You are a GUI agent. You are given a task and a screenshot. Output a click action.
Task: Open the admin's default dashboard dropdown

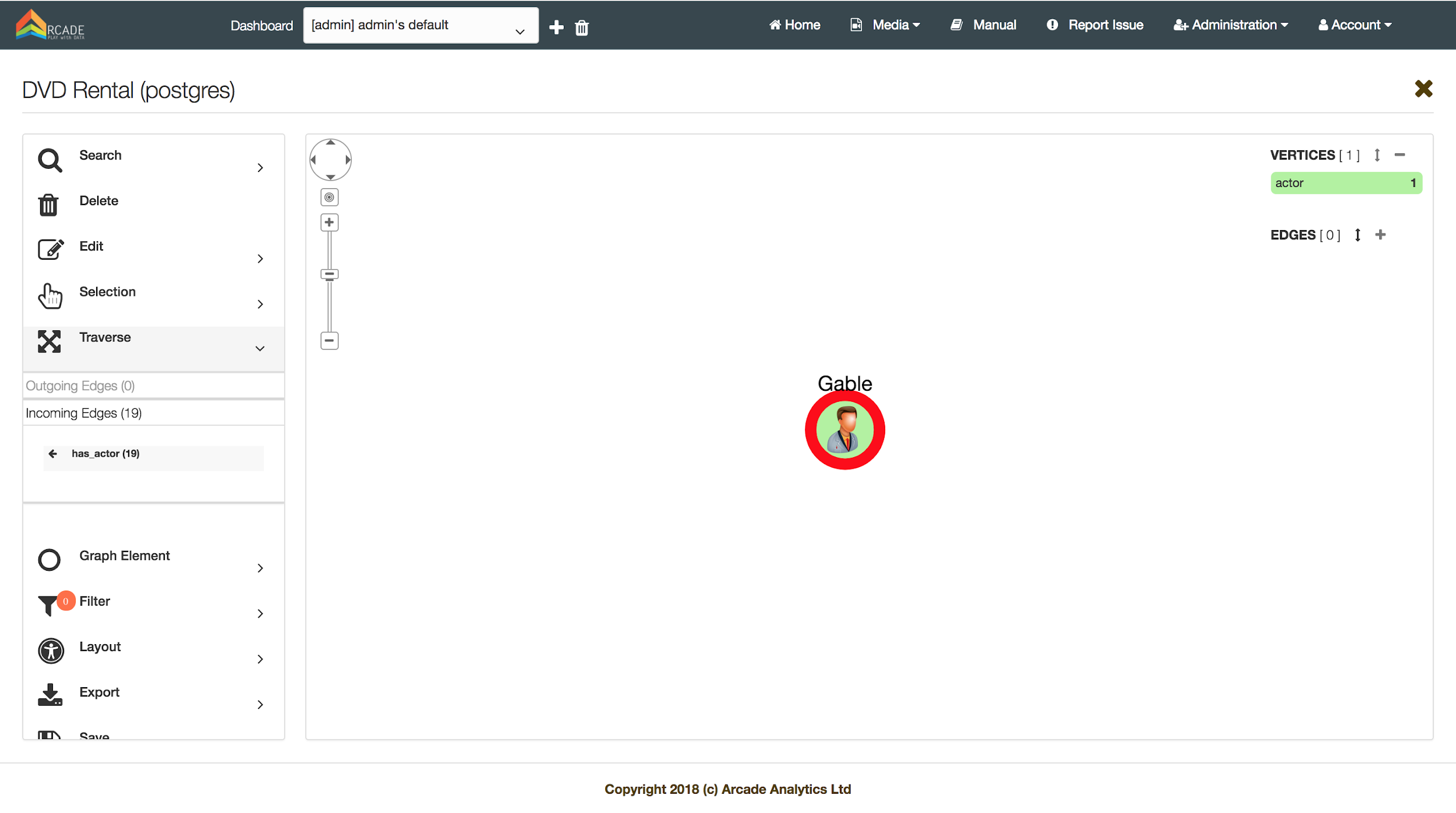point(420,26)
